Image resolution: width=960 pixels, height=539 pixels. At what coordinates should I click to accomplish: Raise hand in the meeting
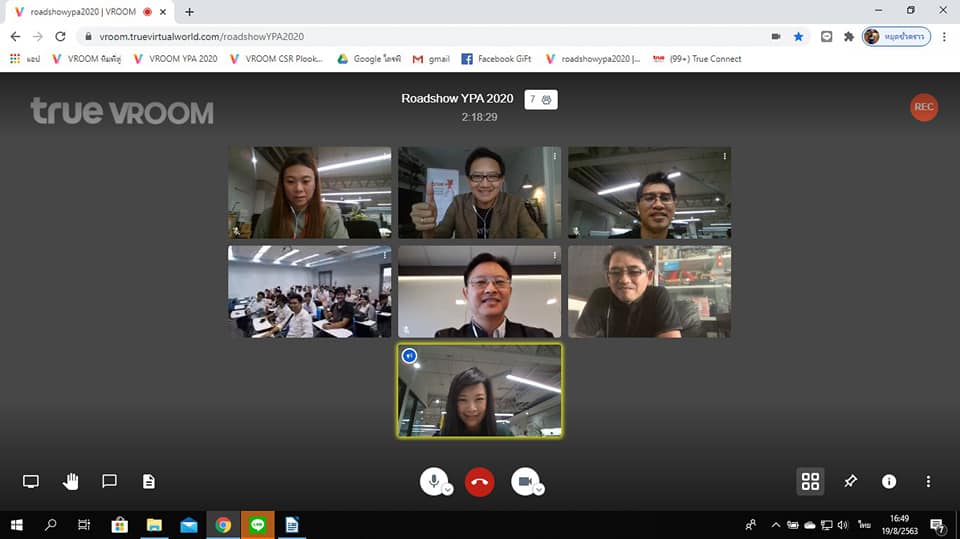[70, 482]
